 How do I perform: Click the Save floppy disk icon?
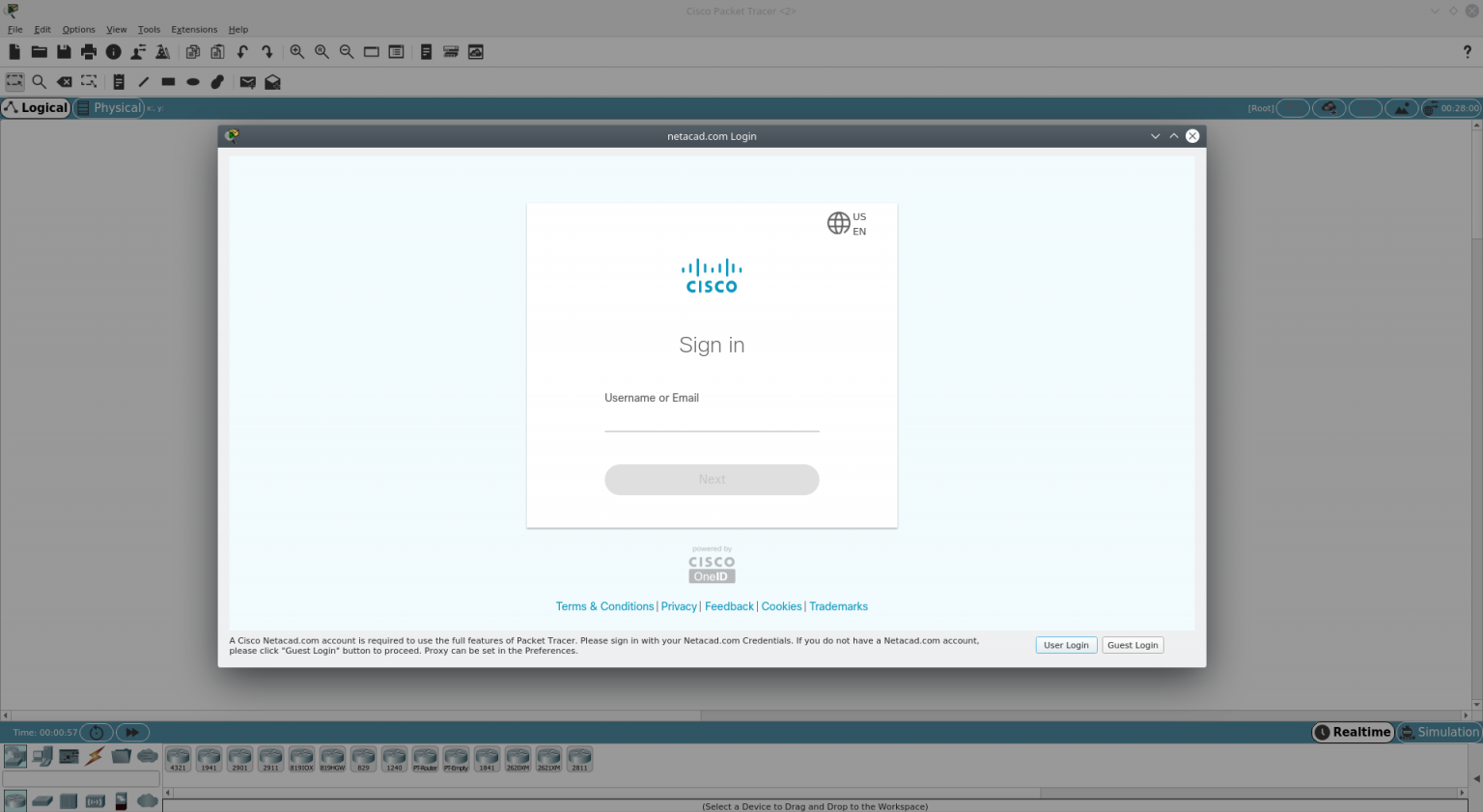(x=64, y=52)
